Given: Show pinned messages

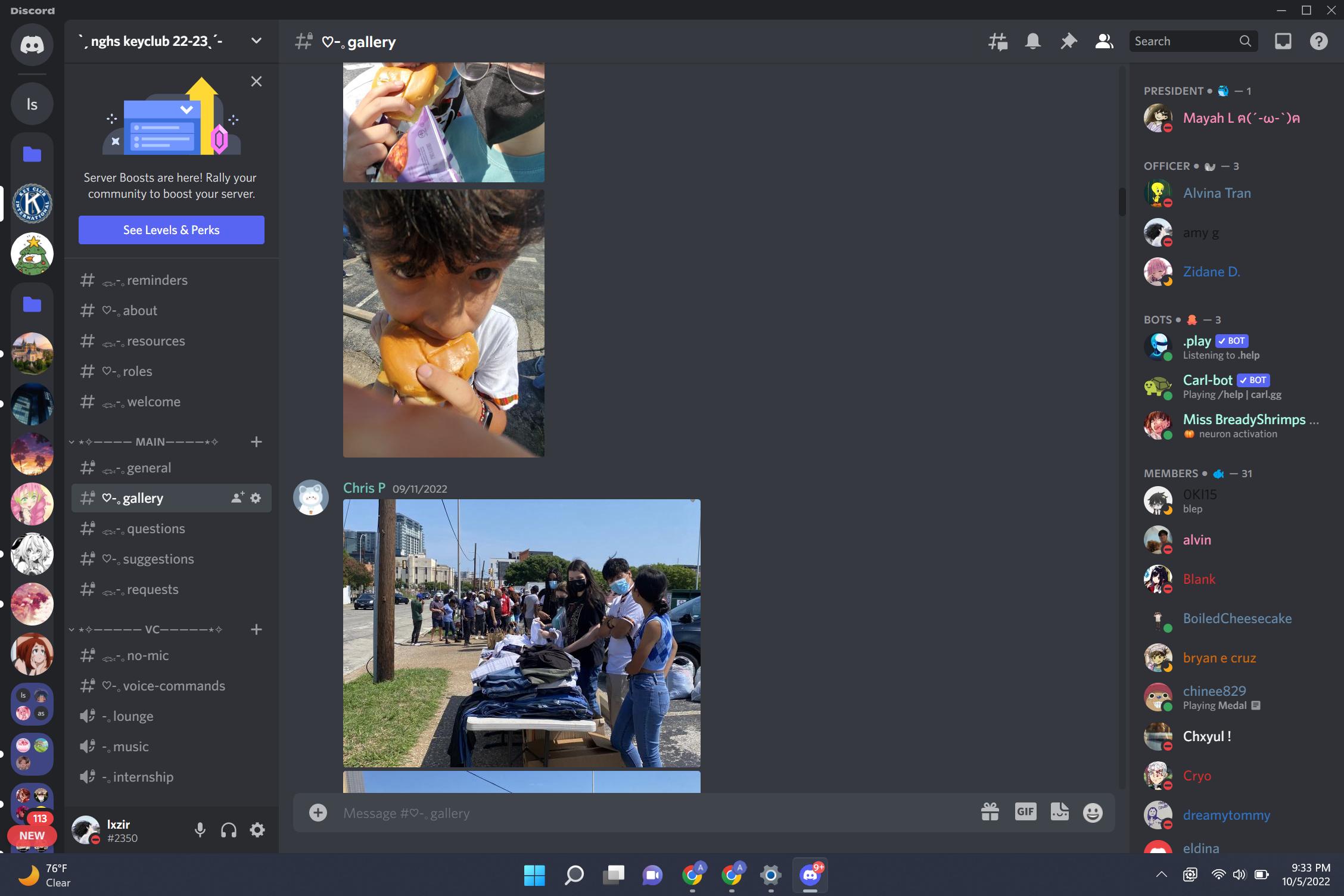Looking at the screenshot, I should tap(1069, 41).
